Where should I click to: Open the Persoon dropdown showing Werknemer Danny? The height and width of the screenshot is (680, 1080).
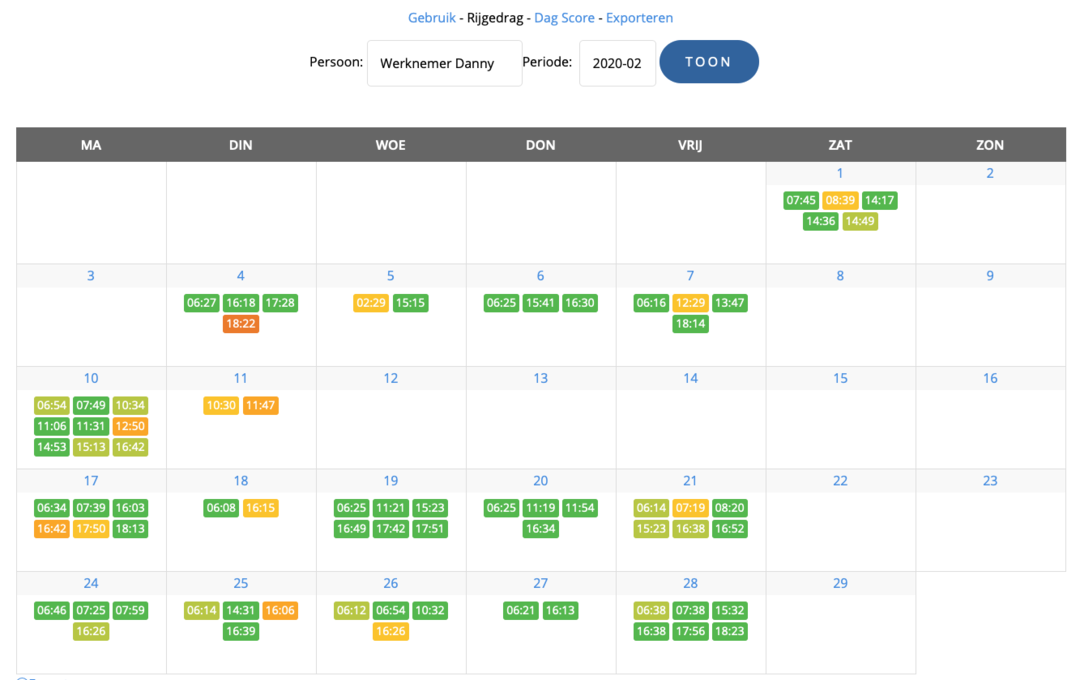(x=444, y=63)
